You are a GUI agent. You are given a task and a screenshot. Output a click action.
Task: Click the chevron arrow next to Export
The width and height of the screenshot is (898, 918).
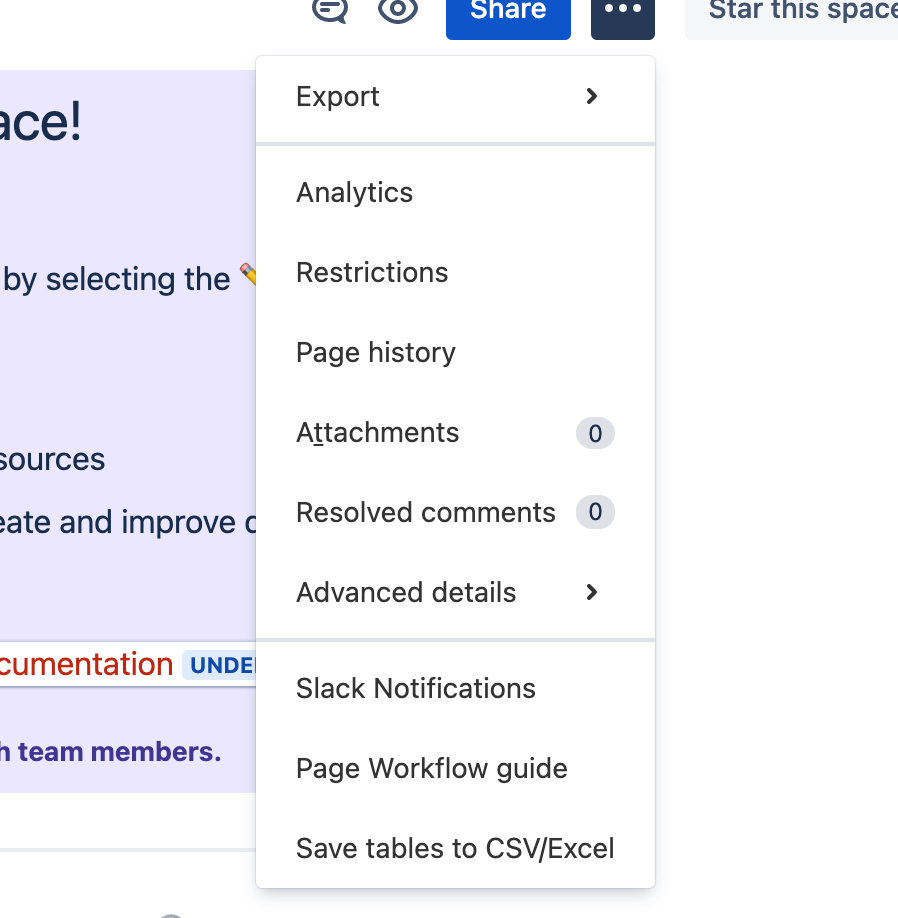(592, 97)
